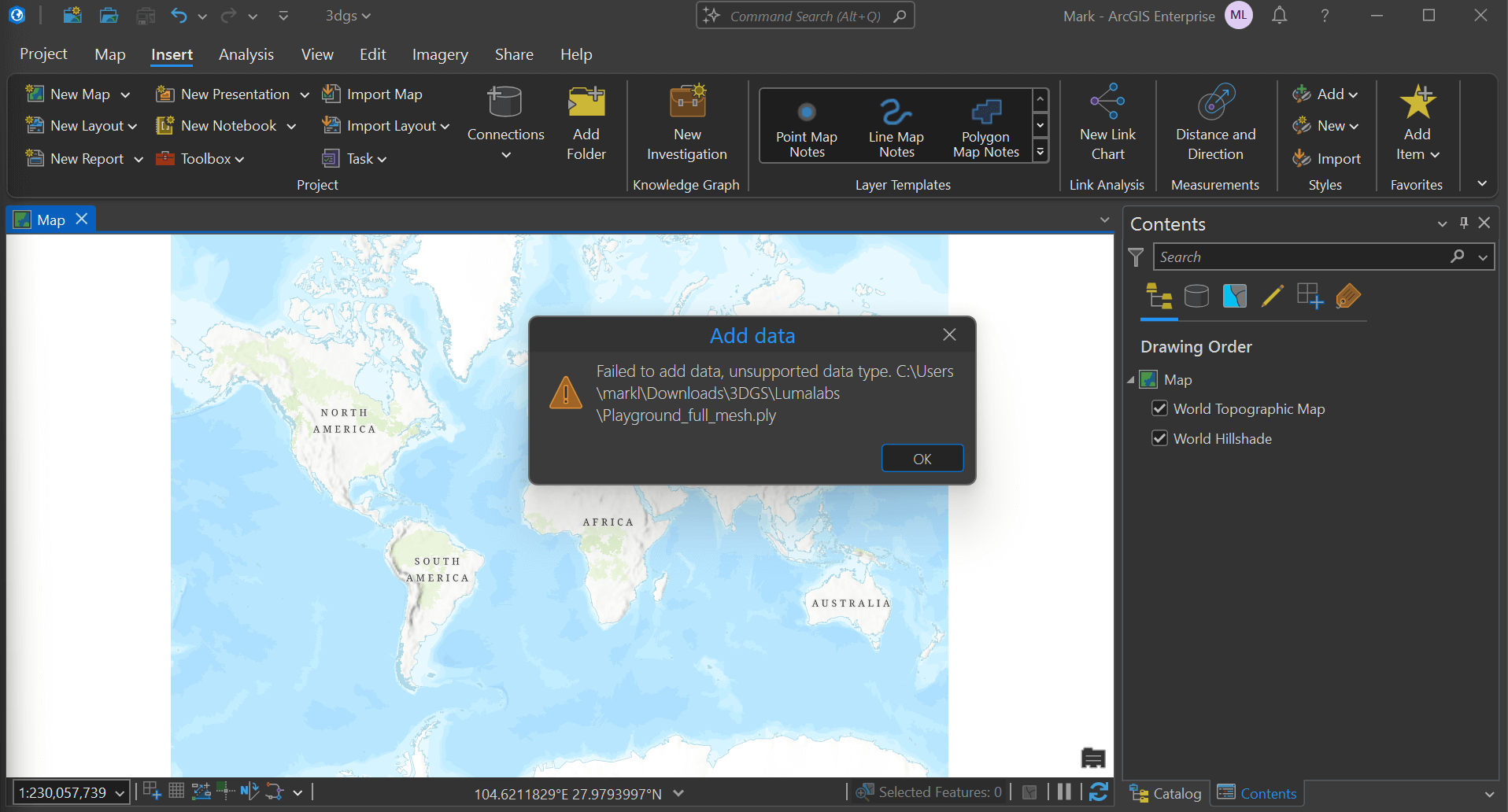
Task: Expand the New Layout dropdown
Action: (132, 127)
